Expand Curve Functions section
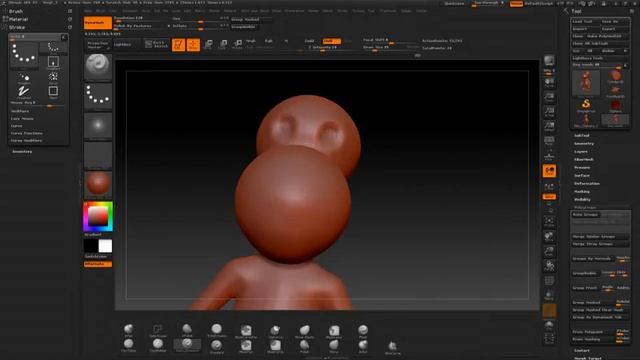 [x=27, y=133]
